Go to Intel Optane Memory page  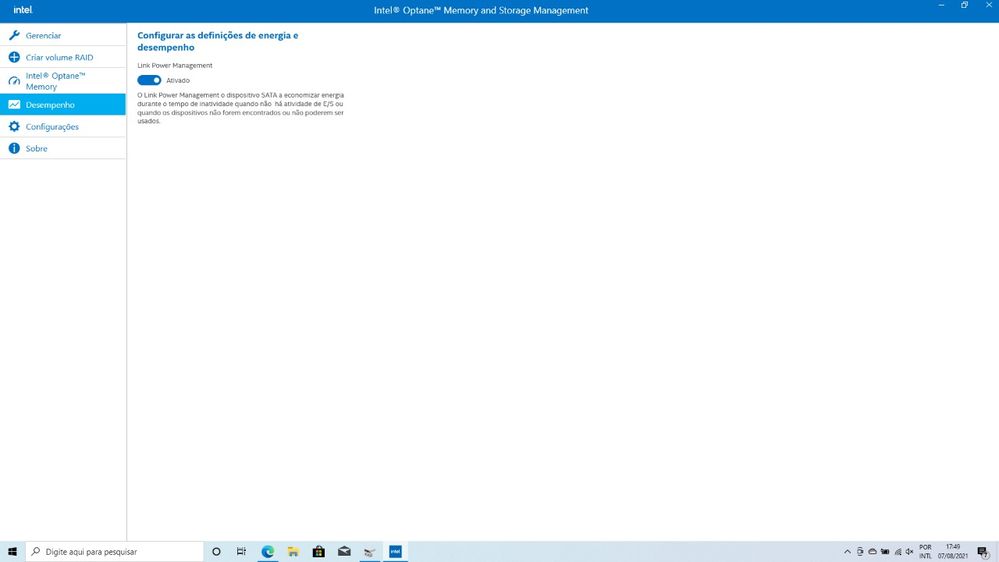(62, 81)
